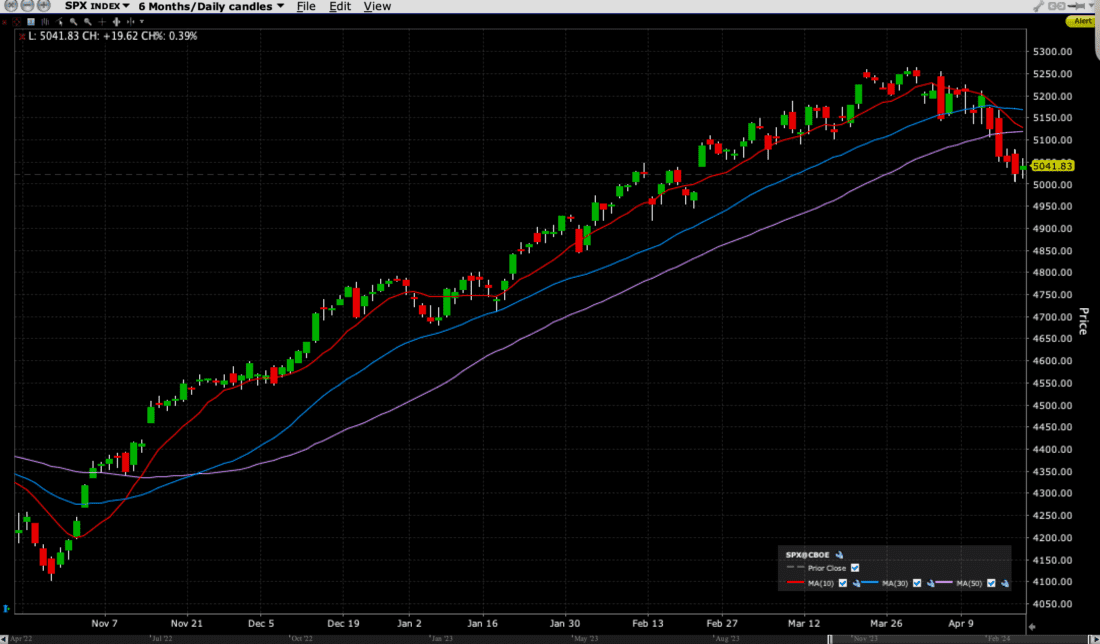1100x644 pixels.
Task: Toggle the Prior Close checkbox
Action: click(x=855, y=567)
